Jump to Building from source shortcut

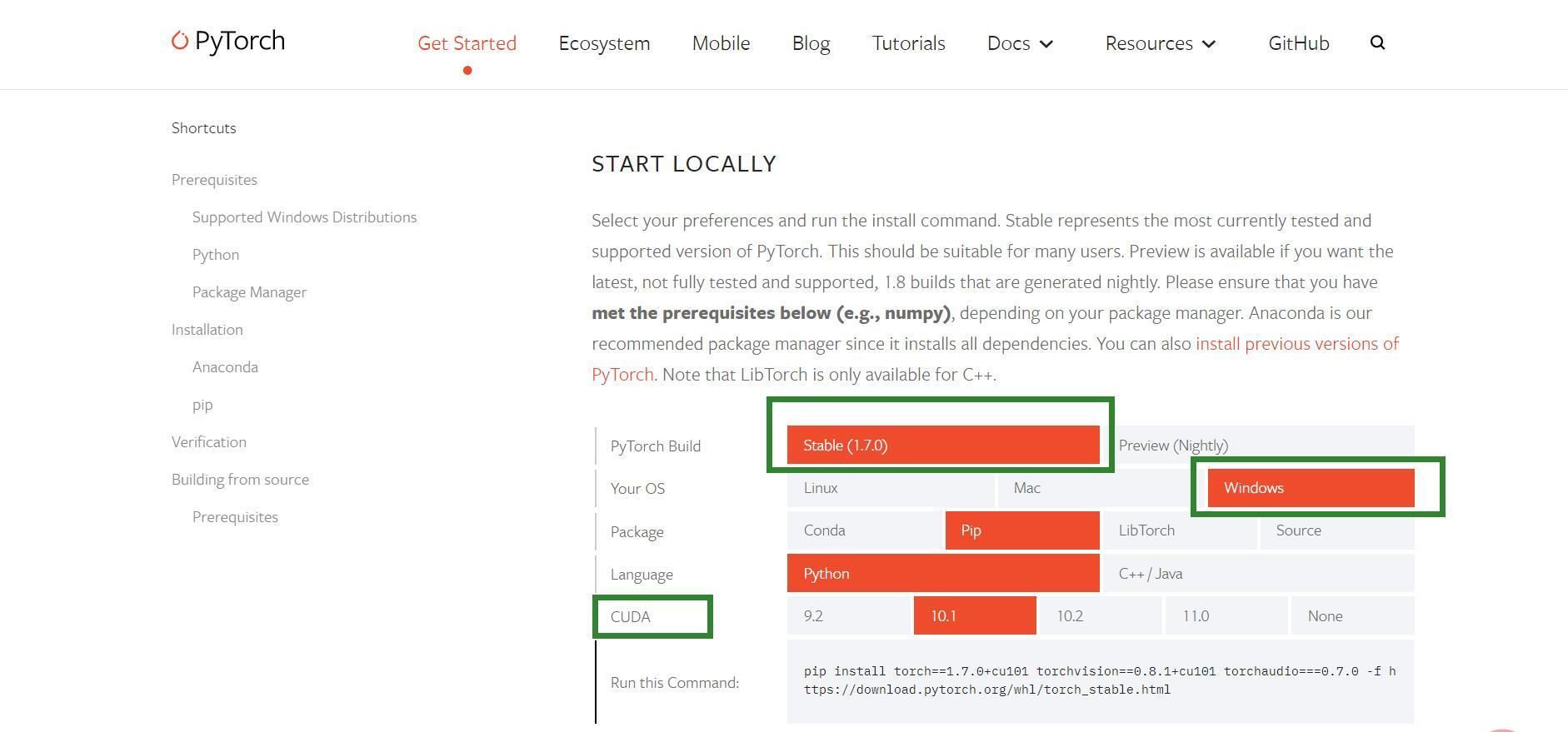[240, 480]
